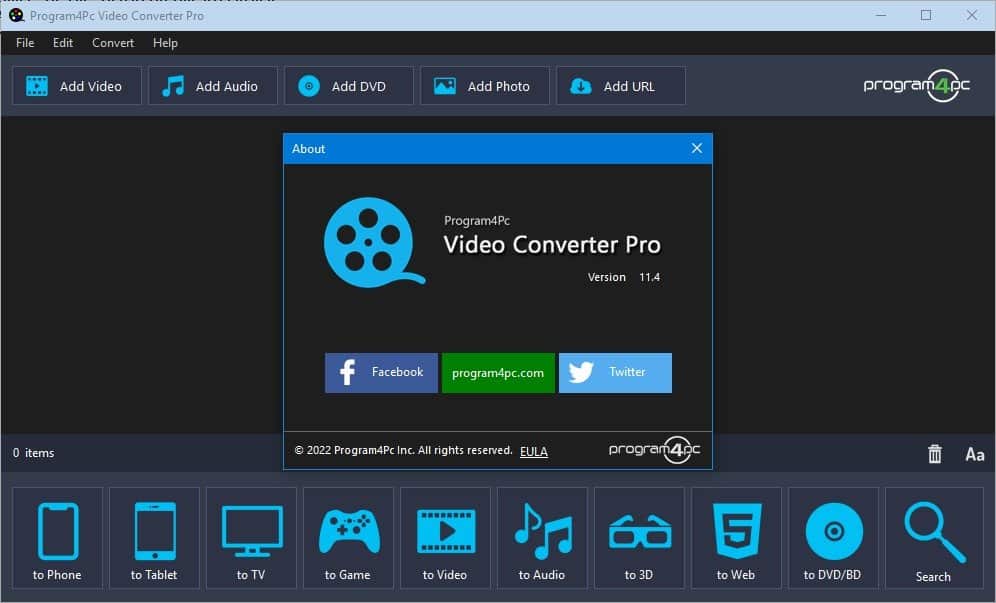Open the Search profiles tool
Screen dimensions: 996x603
coord(934,538)
